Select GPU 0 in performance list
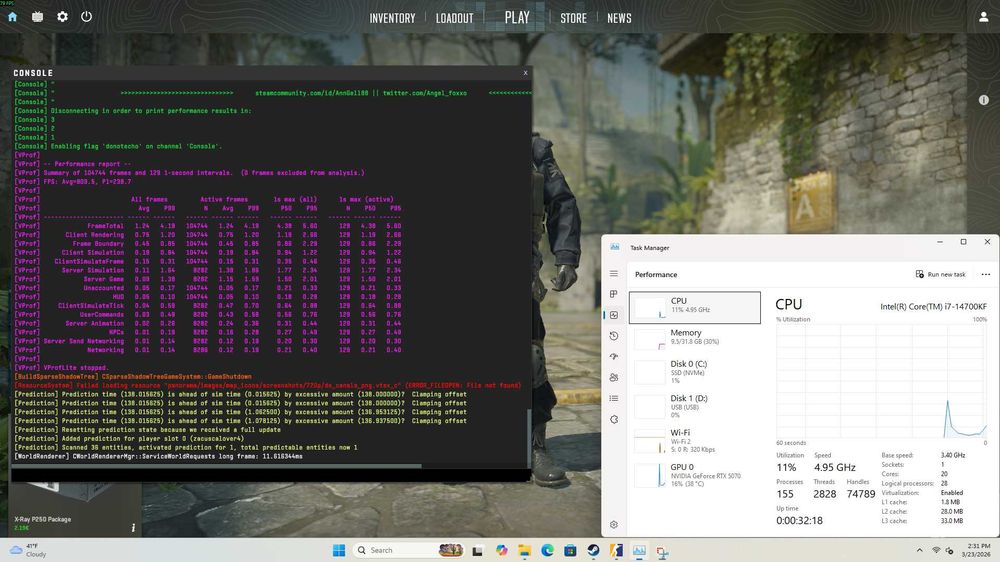The width and height of the screenshot is (1000, 562). (x=695, y=475)
